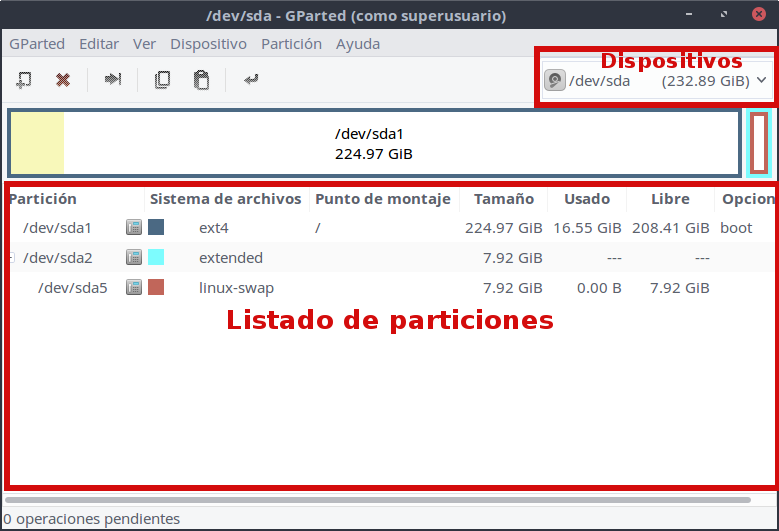Viewport: 779px width, 531px height.
Task: Click the ext4 blue color swatch
Action: click(156, 228)
